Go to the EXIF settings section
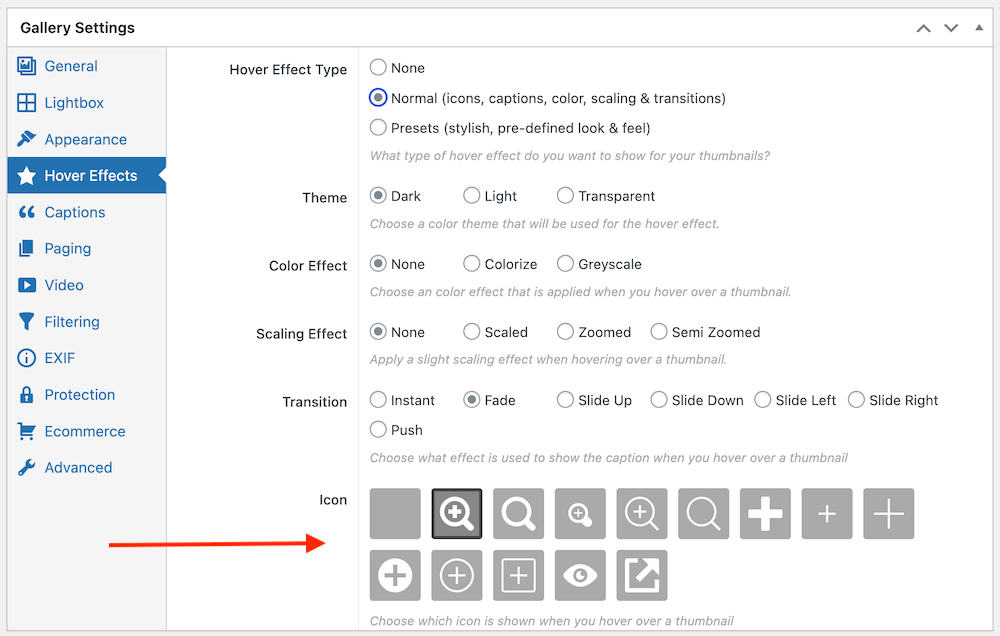Viewport: 1000px width, 636px height. [60, 357]
